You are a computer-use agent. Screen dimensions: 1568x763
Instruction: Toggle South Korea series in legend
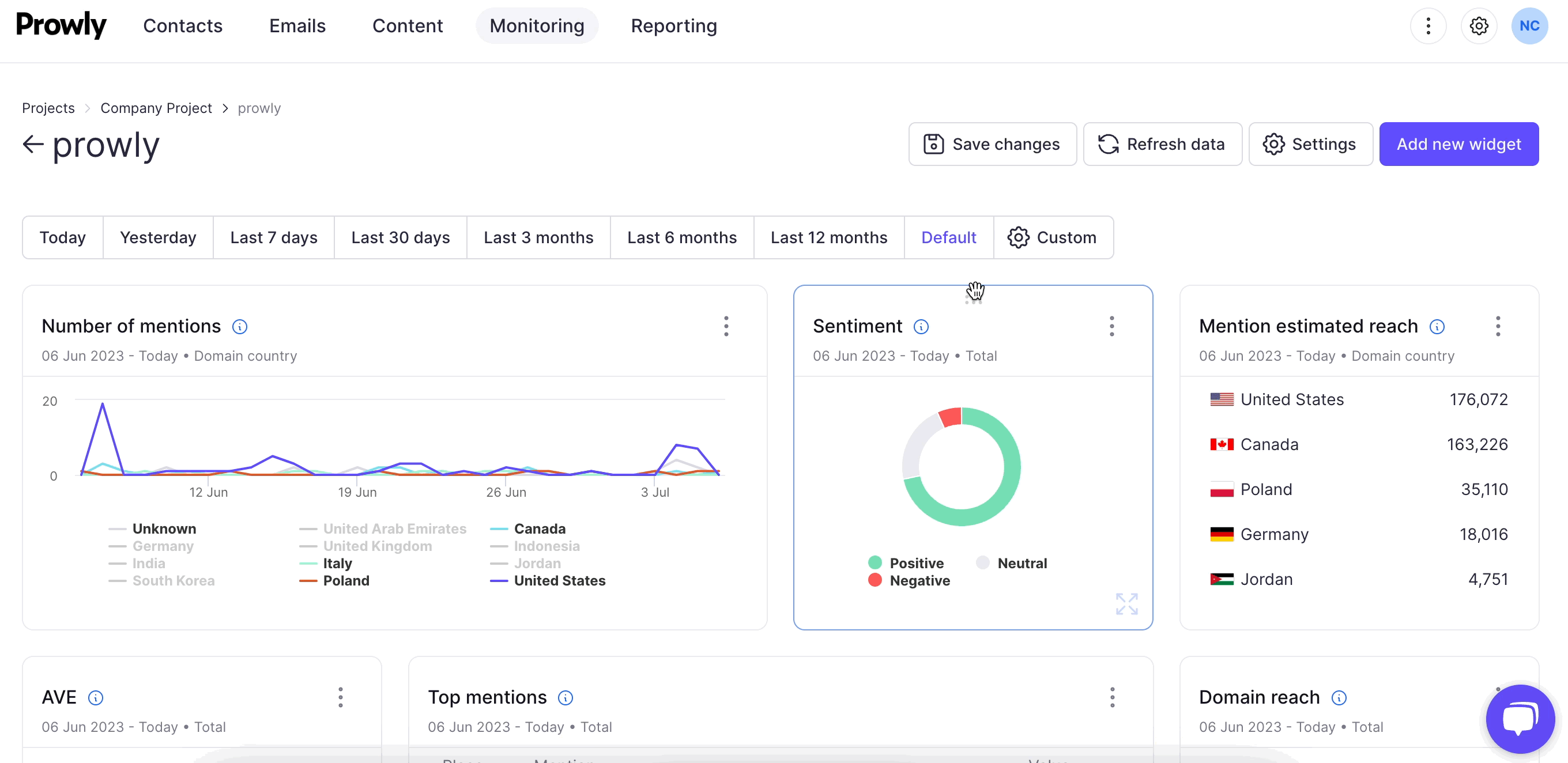[161, 580]
